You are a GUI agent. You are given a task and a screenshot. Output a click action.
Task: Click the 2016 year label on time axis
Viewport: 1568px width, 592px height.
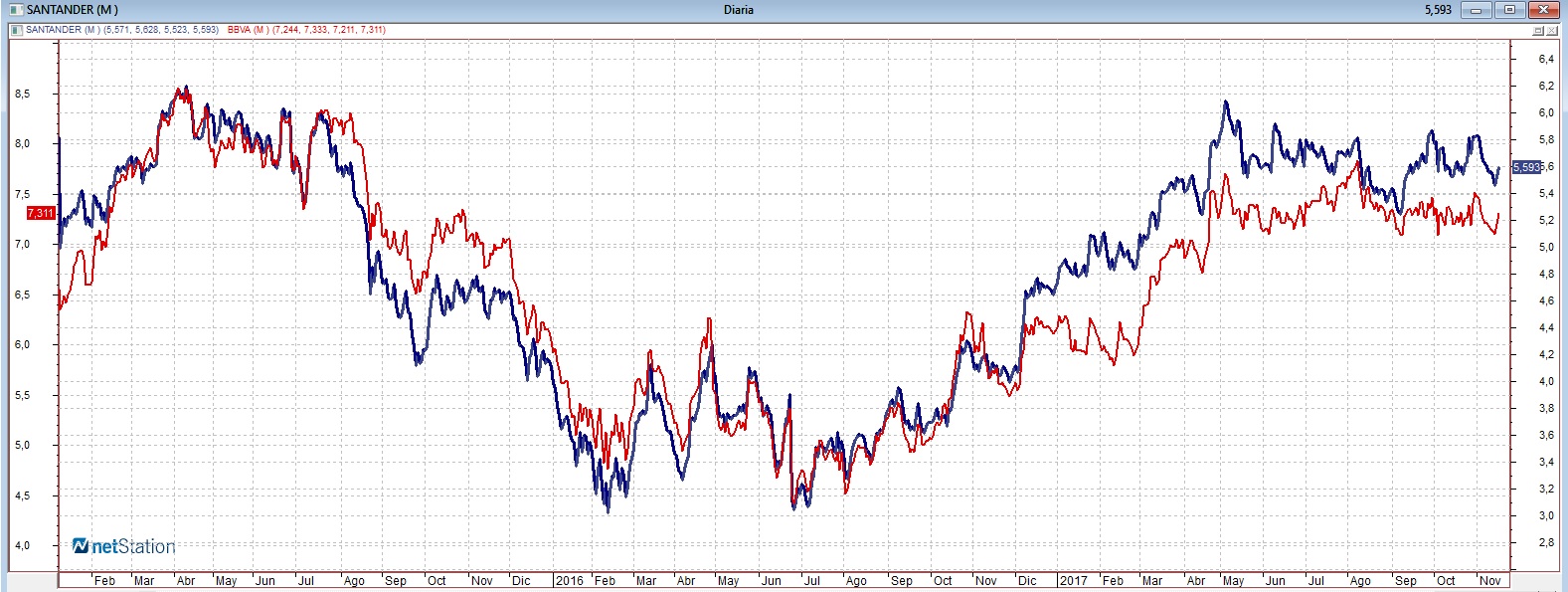tap(570, 580)
